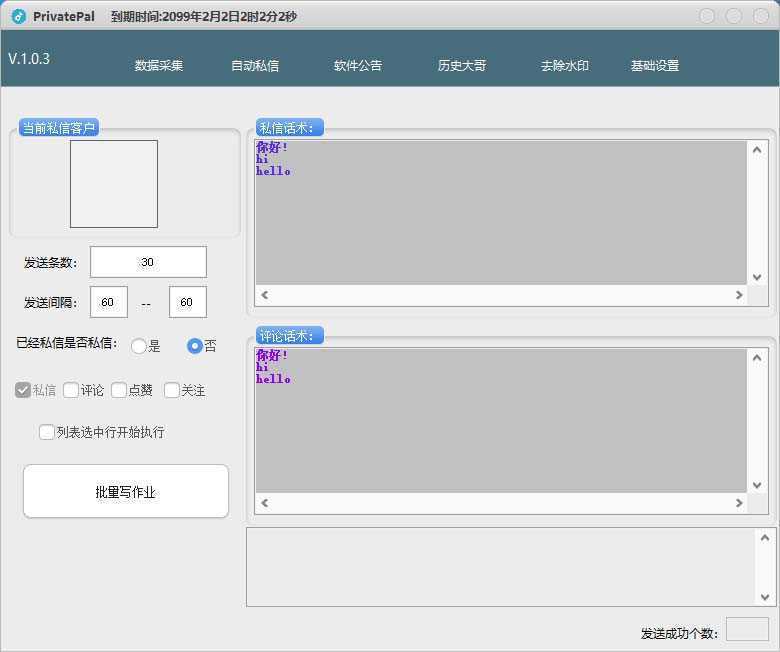This screenshot has width=780, height=652.
Task: Open the 基础设置 tab
Action: point(655,65)
